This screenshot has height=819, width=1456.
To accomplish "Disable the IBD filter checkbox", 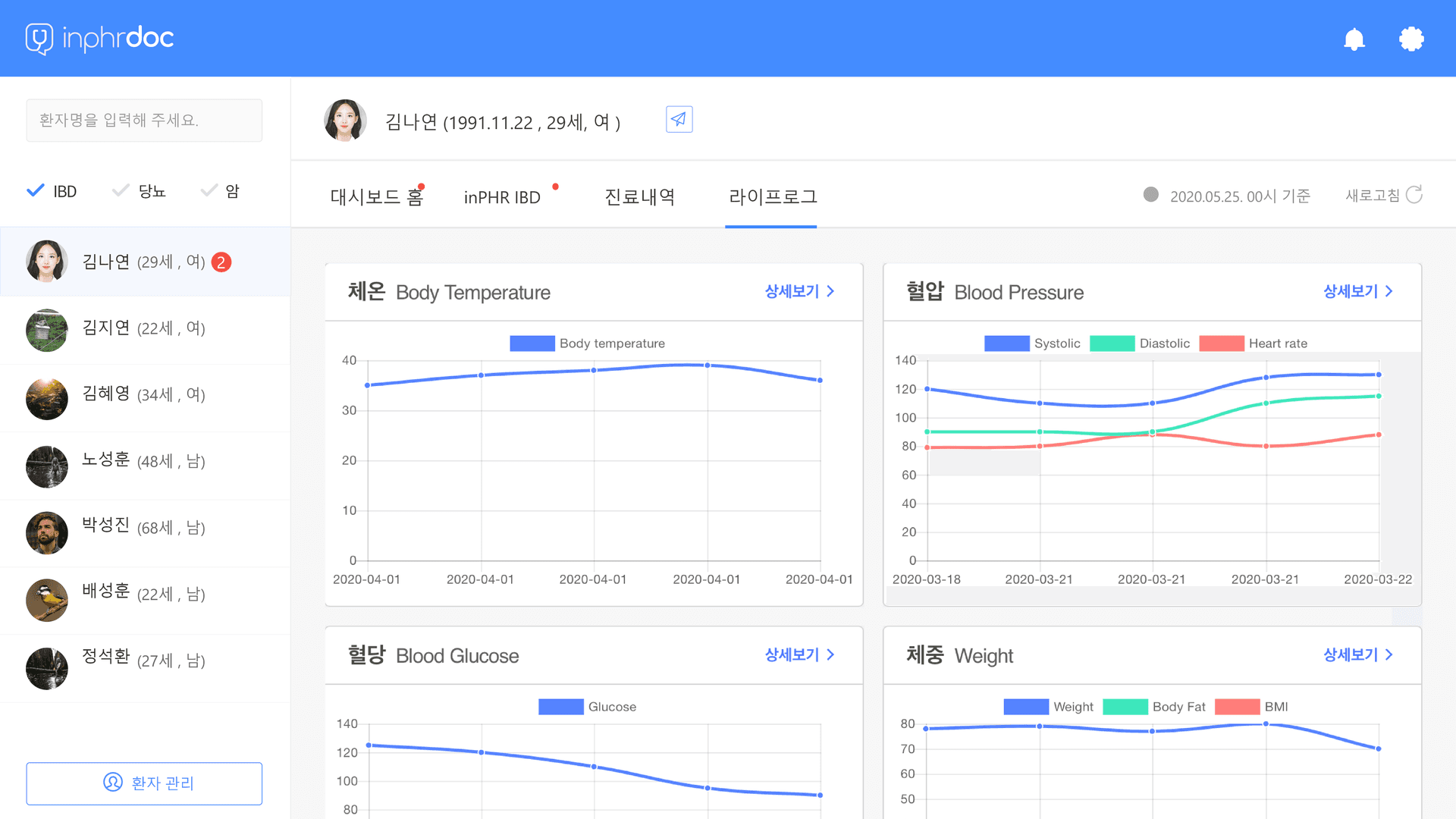I will [x=35, y=190].
